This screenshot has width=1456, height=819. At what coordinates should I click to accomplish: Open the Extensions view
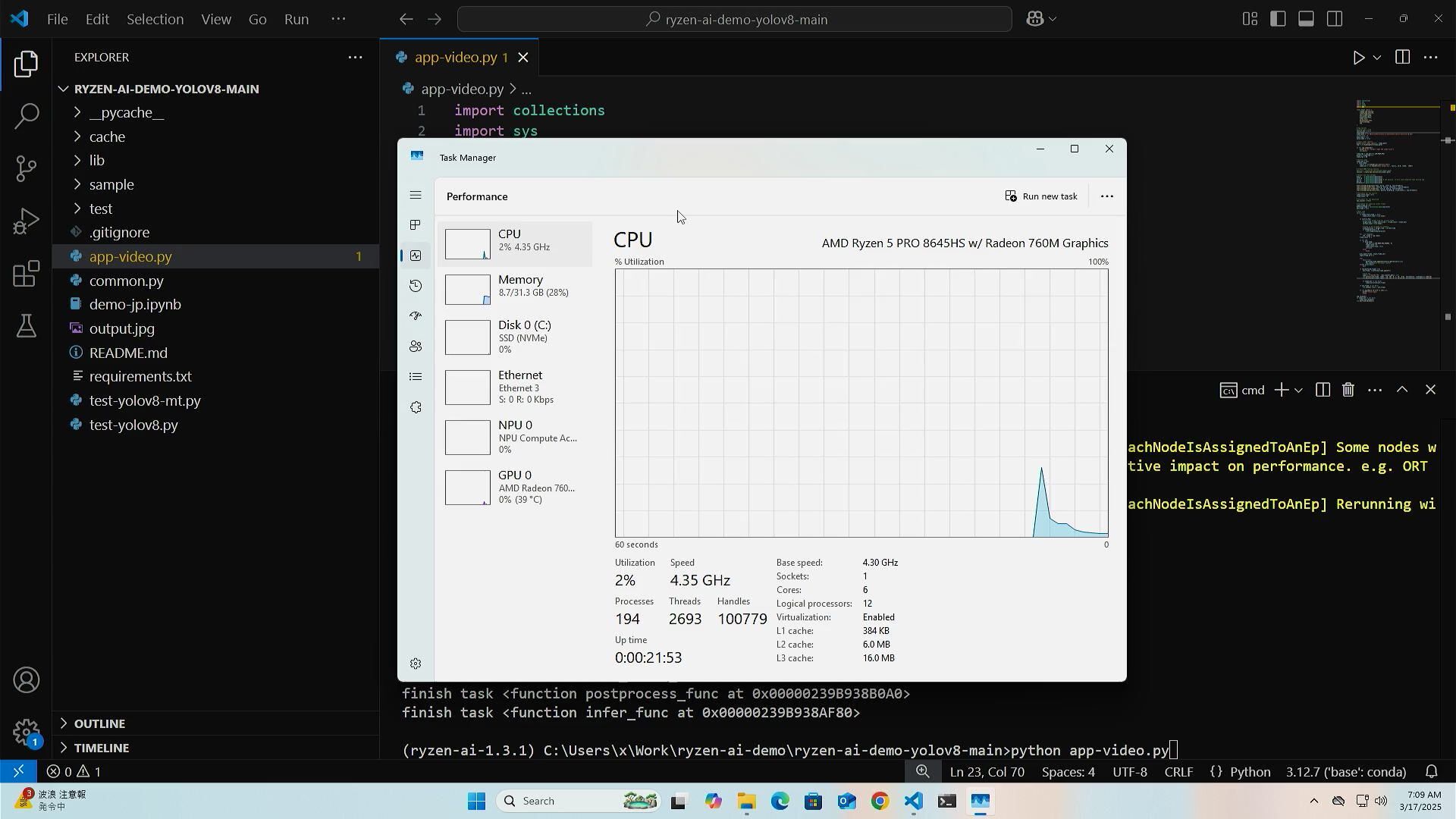(27, 274)
